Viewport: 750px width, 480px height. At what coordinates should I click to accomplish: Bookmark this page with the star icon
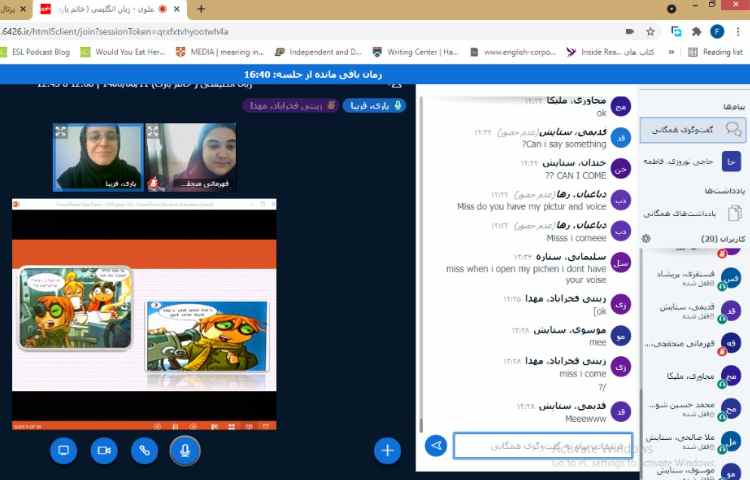point(650,32)
